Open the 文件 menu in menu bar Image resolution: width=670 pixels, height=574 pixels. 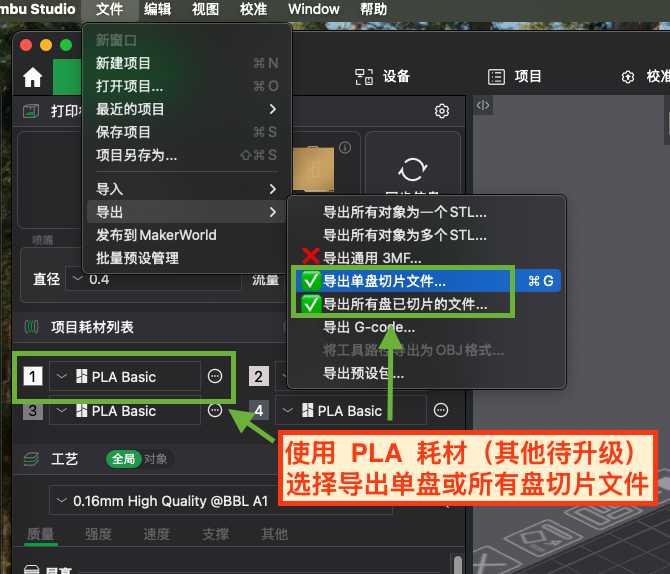[109, 9]
